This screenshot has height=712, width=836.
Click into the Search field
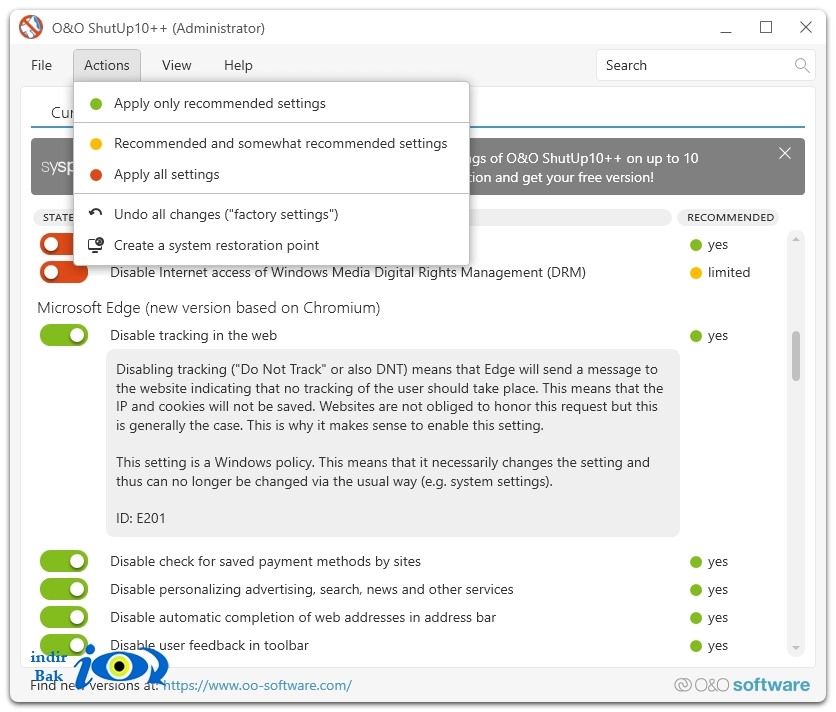(x=698, y=65)
